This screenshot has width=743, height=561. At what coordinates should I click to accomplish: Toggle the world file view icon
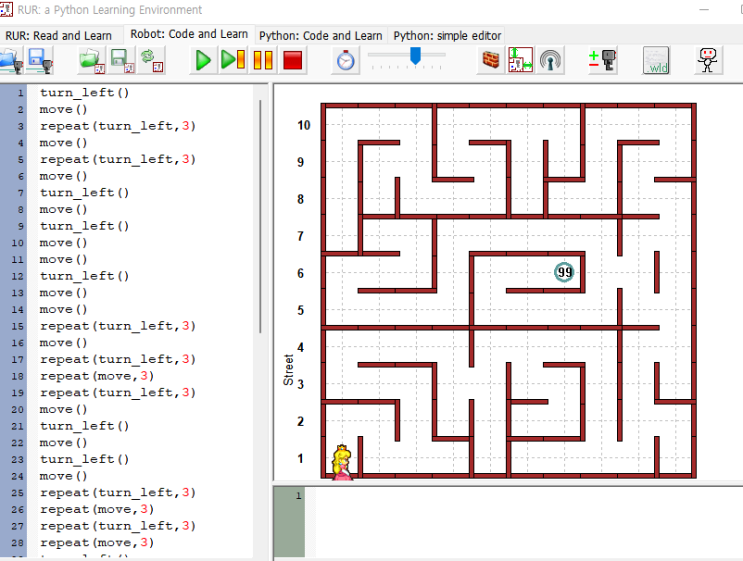(656, 61)
